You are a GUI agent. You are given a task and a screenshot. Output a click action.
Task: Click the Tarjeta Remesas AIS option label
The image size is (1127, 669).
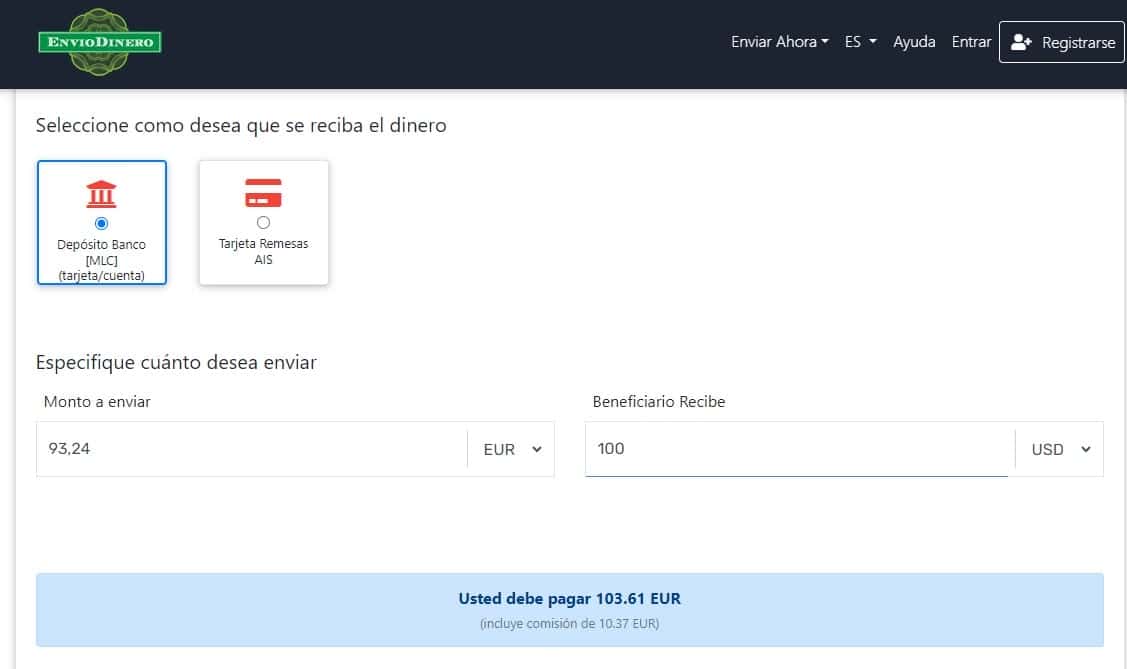click(263, 252)
